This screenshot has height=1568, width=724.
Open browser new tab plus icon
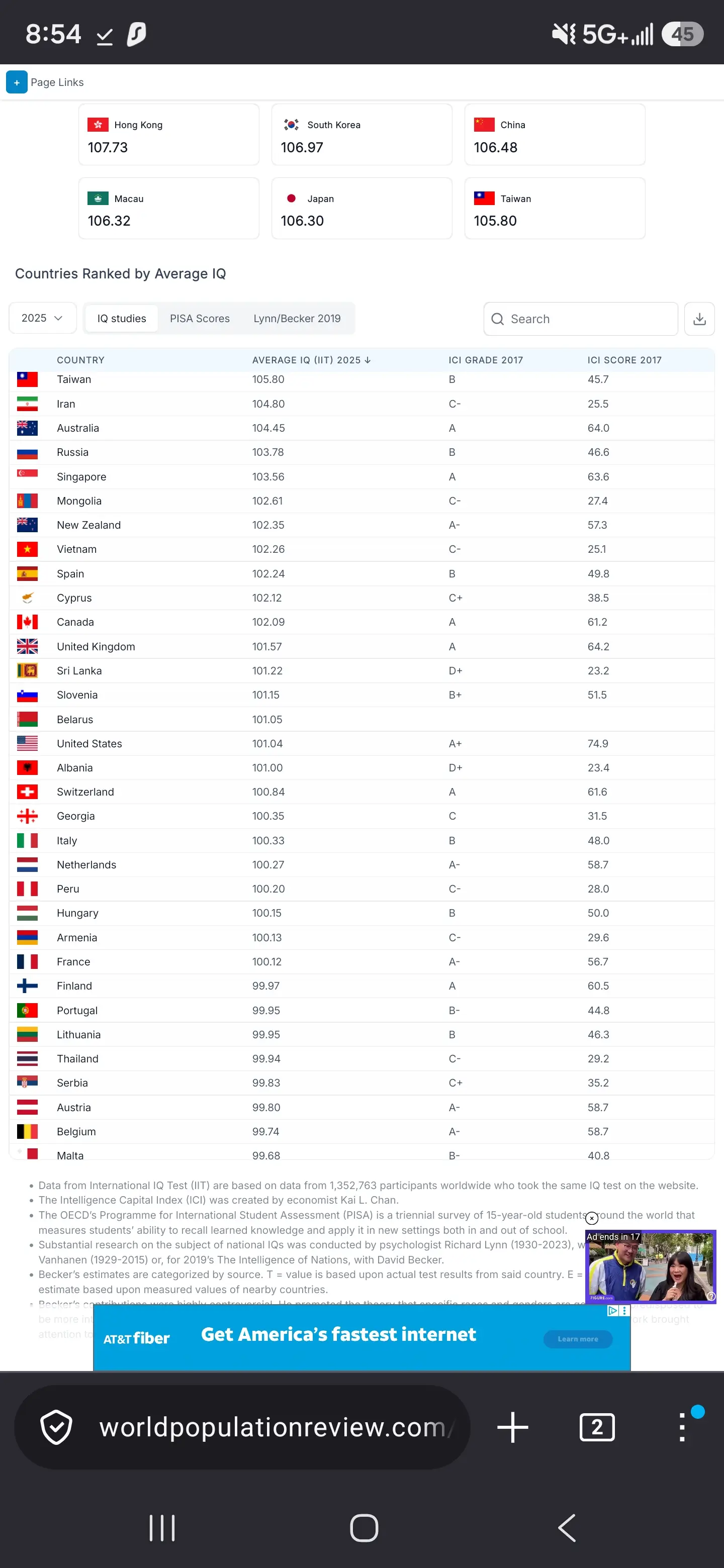click(x=512, y=1427)
